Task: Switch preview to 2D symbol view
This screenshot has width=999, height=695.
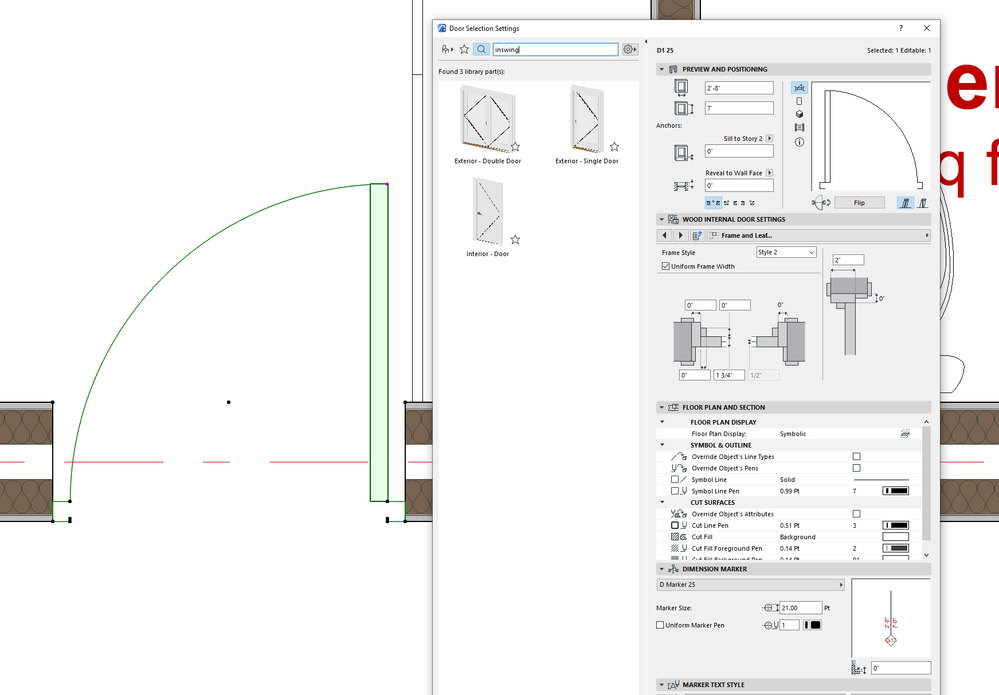Action: pos(798,87)
